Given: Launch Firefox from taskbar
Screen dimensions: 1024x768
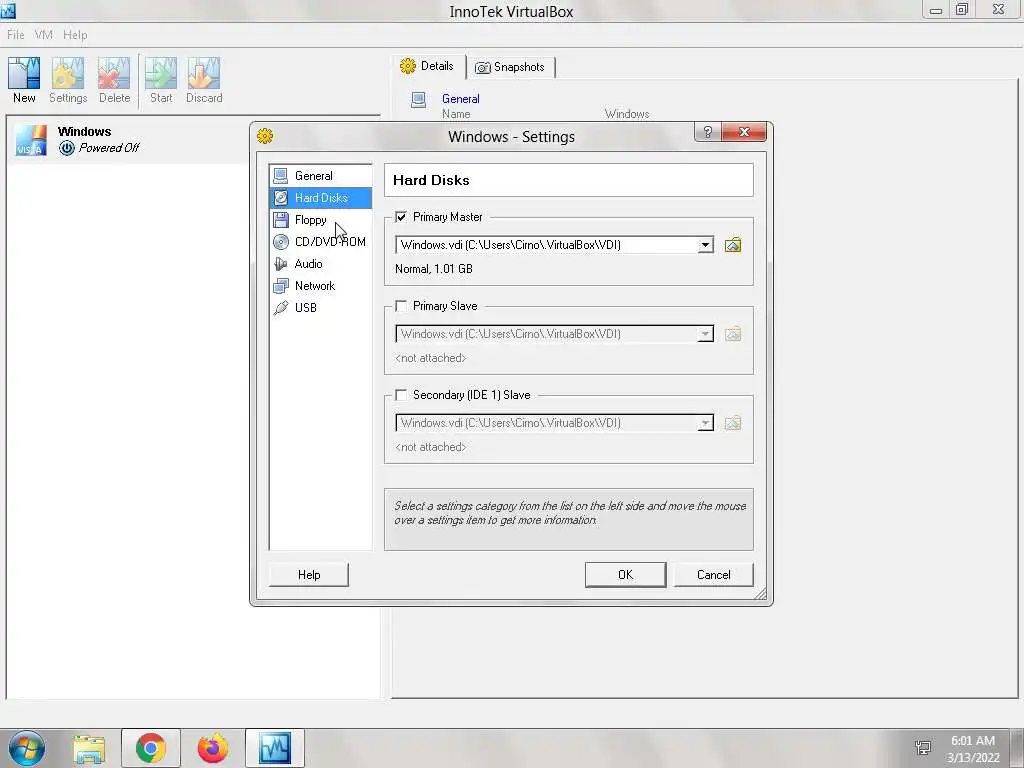Looking at the screenshot, I should pyautogui.click(x=213, y=748).
